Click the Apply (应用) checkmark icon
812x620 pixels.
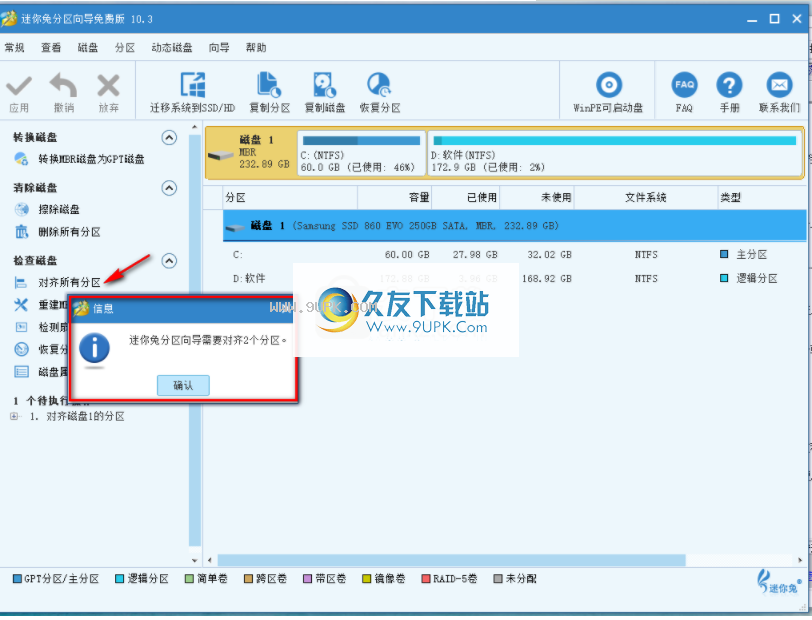(x=19, y=86)
